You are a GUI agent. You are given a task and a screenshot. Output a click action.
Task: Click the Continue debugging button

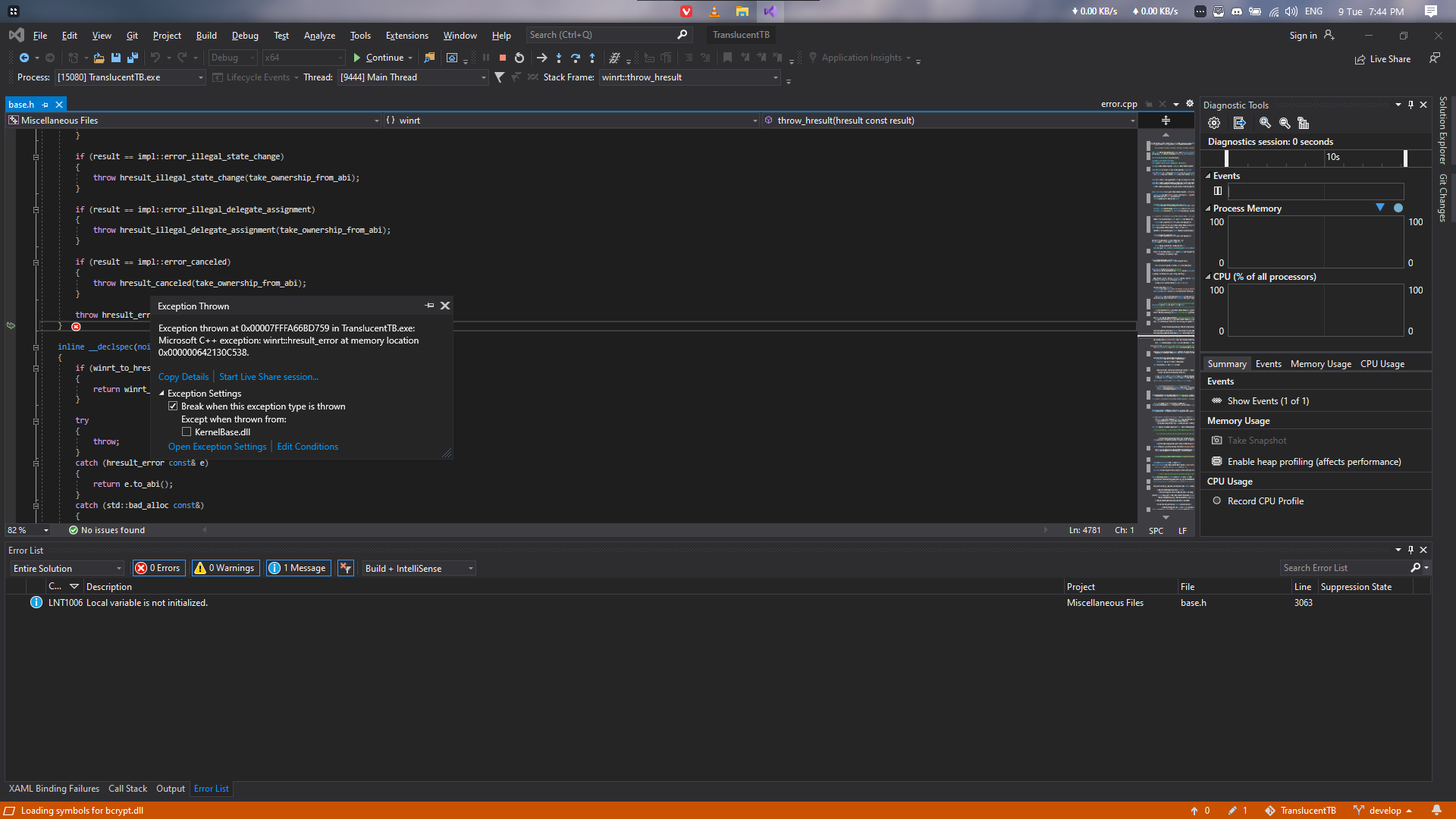pos(378,58)
